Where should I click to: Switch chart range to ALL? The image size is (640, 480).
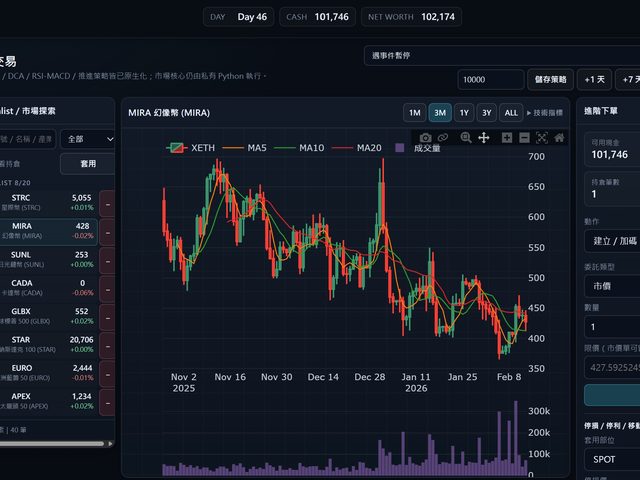click(x=511, y=113)
